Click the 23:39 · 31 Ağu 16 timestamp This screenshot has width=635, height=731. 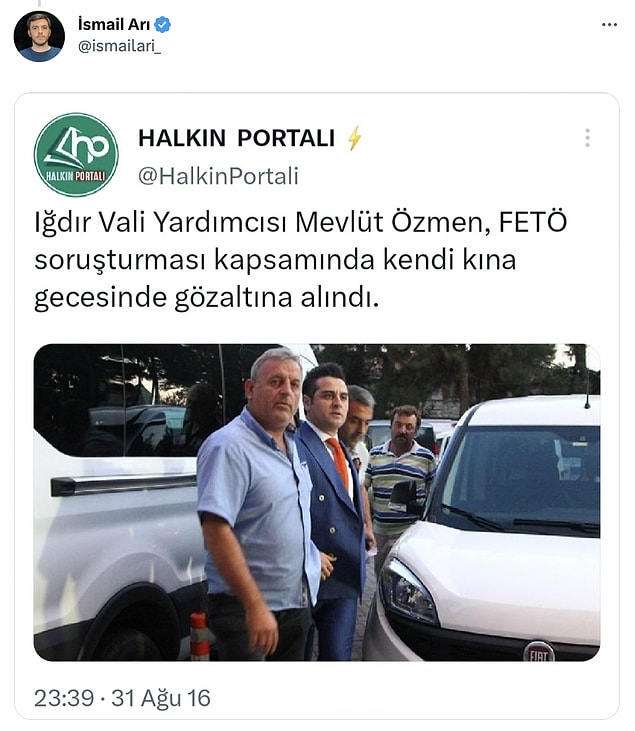(x=122, y=698)
